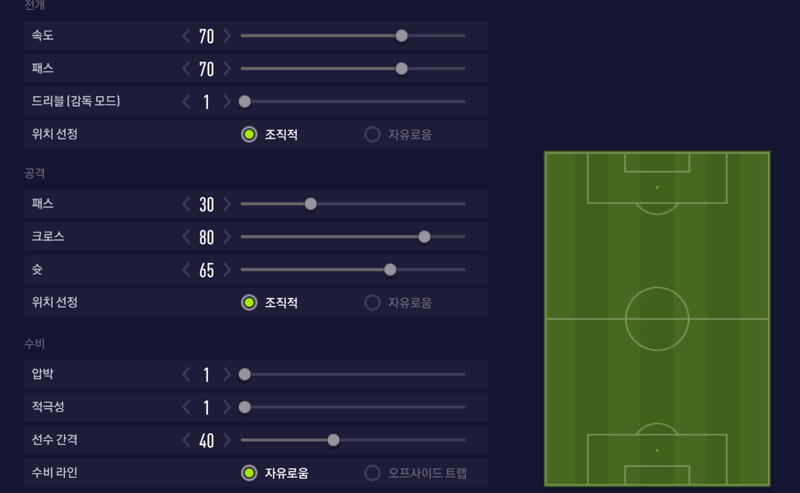Viewport: 800px width, 493px height.
Task: Click the 선수 간격 slider handle
Action: point(333,440)
